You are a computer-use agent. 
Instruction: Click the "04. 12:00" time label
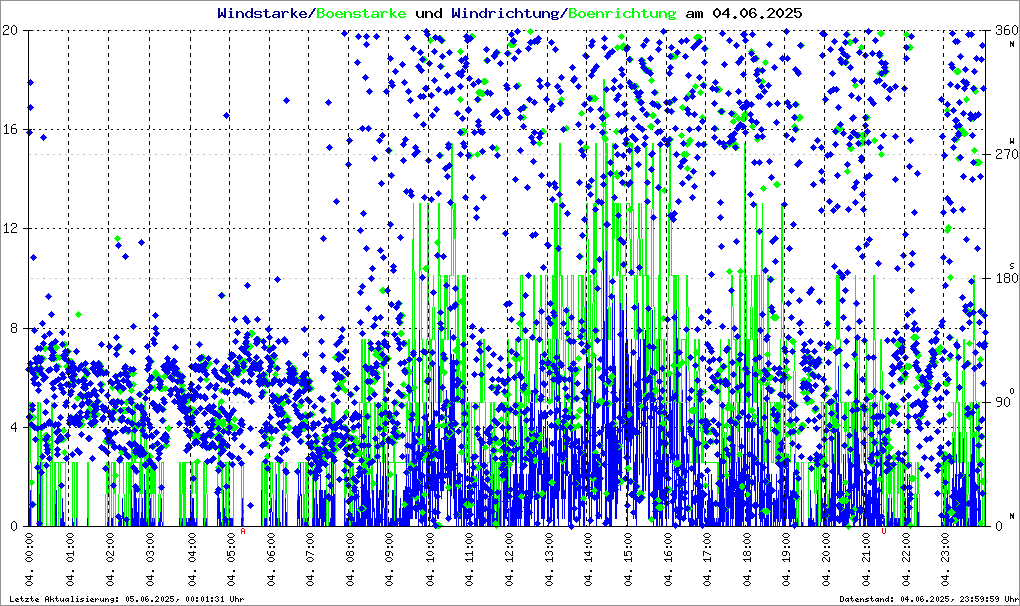pos(509,560)
